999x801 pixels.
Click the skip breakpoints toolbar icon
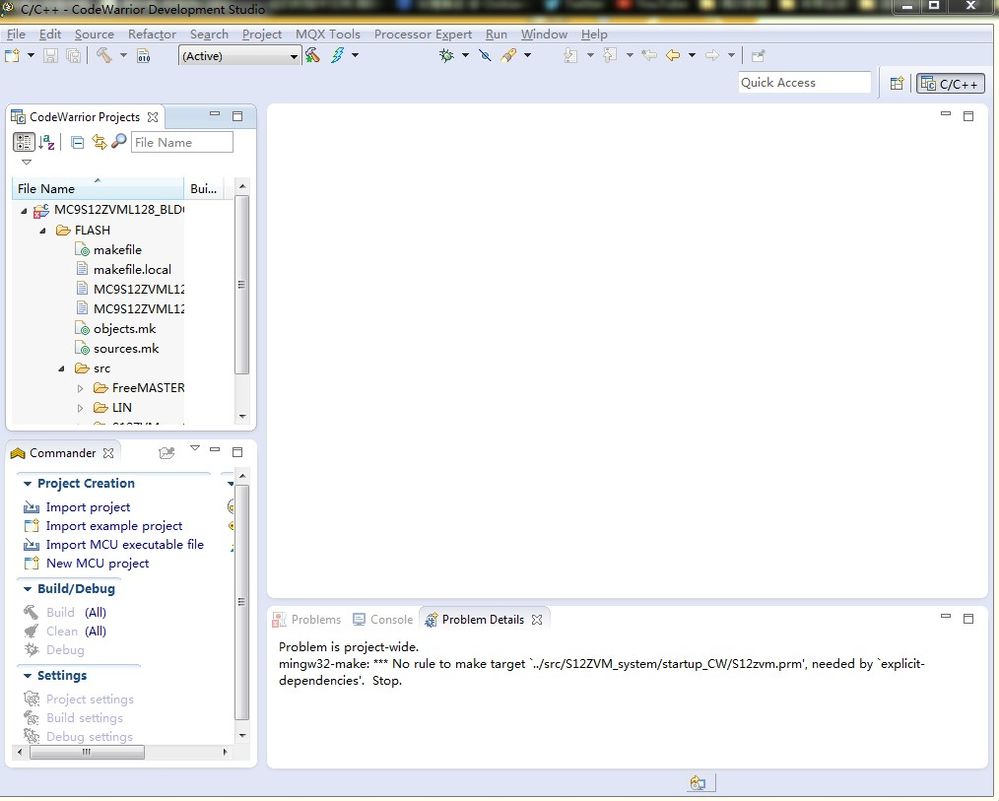point(485,55)
